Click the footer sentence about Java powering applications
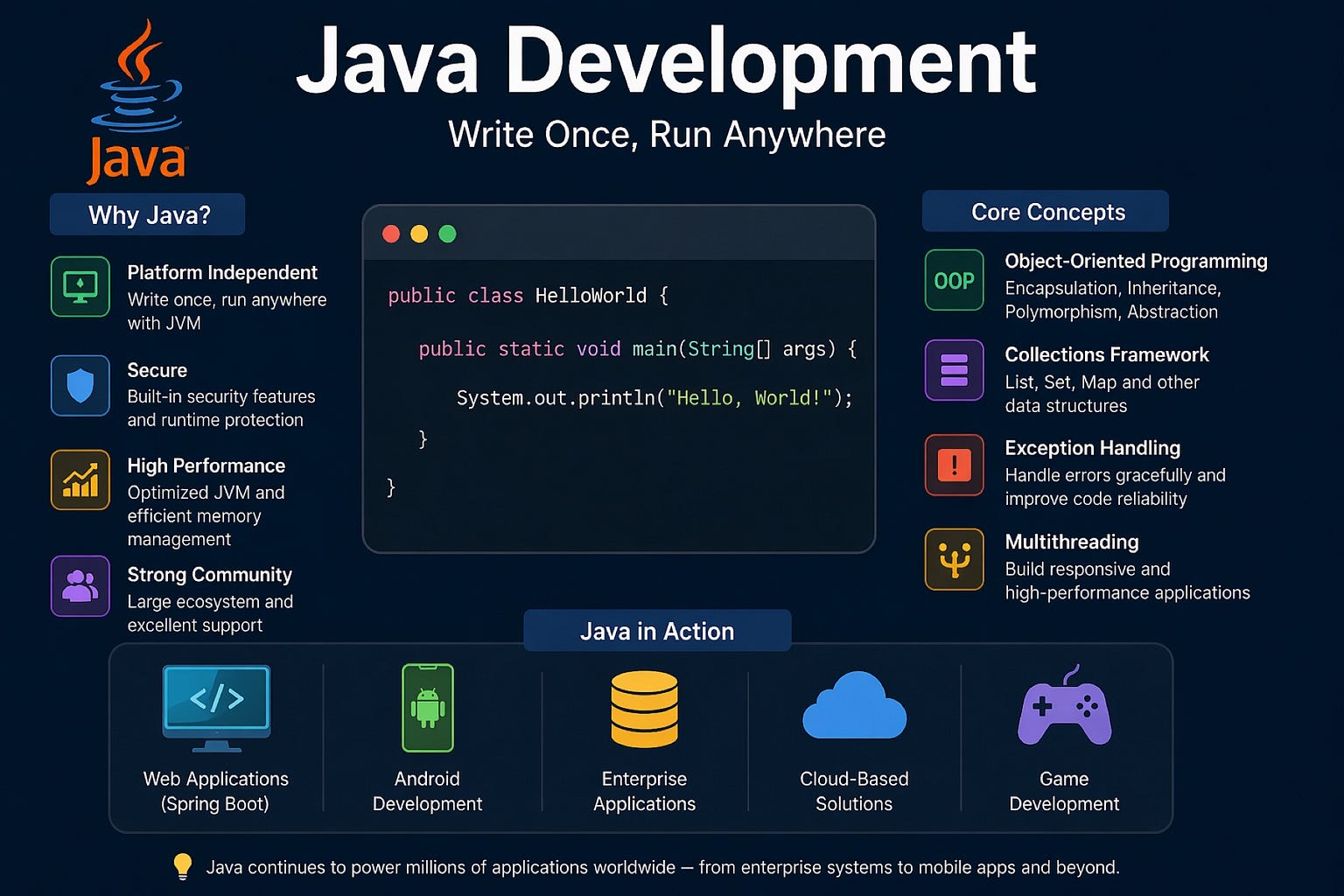Viewport: 1344px width, 896px height. pyautogui.click(x=662, y=867)
